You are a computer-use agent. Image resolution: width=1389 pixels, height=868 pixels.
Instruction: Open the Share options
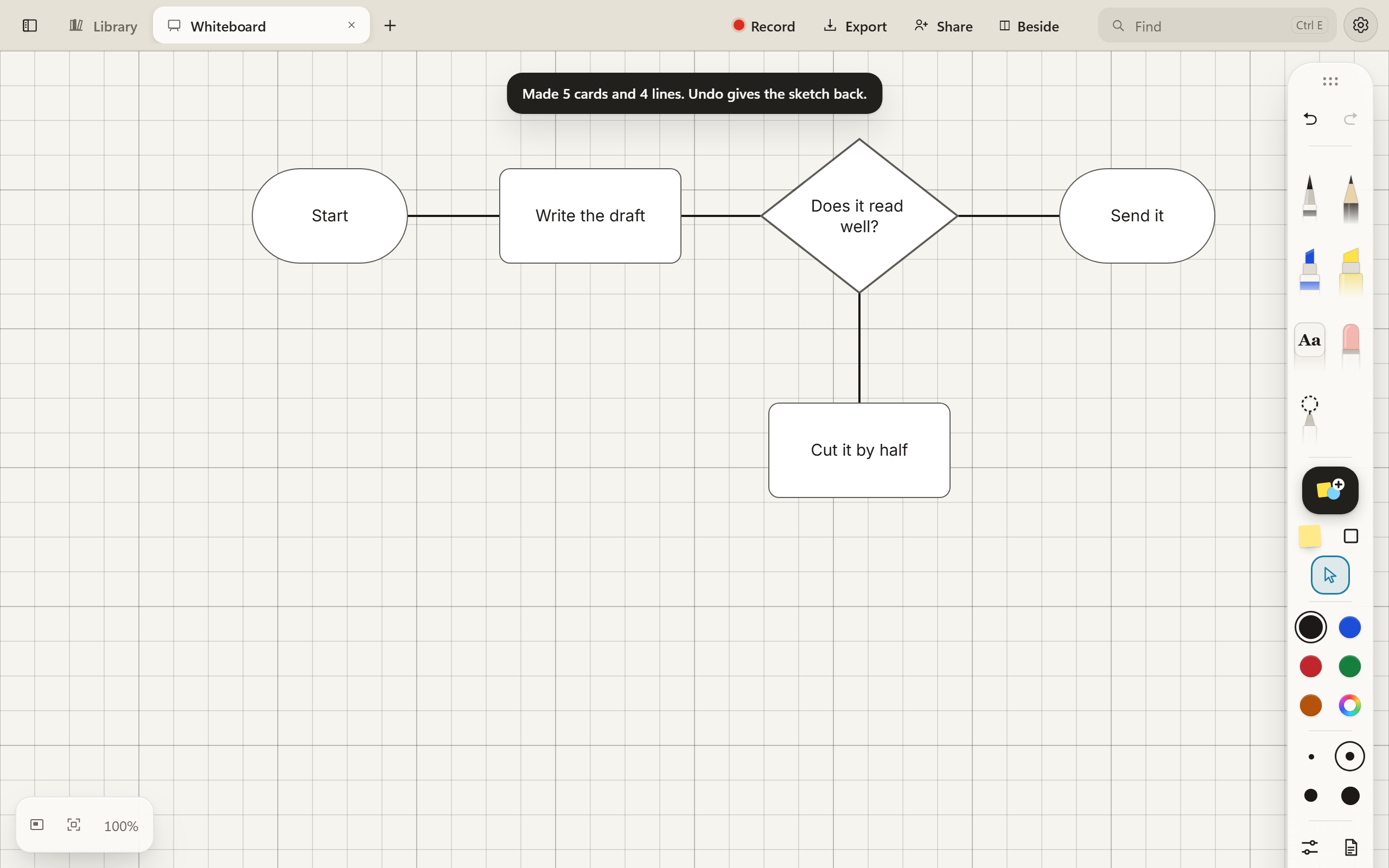(x=944, y=26)
